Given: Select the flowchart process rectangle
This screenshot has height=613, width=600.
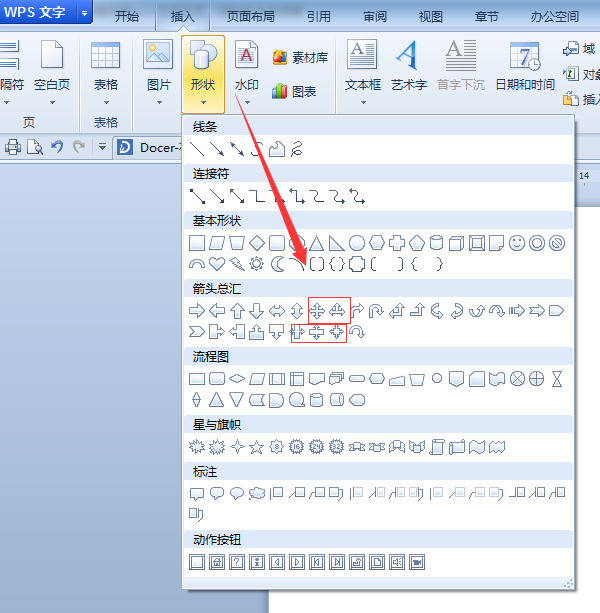Looking at the screenshot, I should [197, 378].
